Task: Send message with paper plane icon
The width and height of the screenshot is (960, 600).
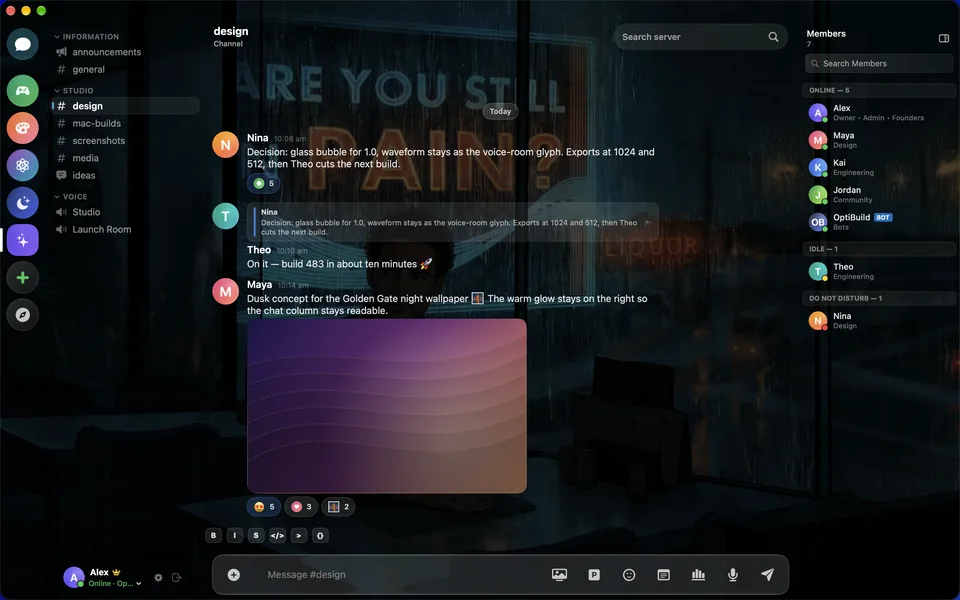Action: click(767, 574)
